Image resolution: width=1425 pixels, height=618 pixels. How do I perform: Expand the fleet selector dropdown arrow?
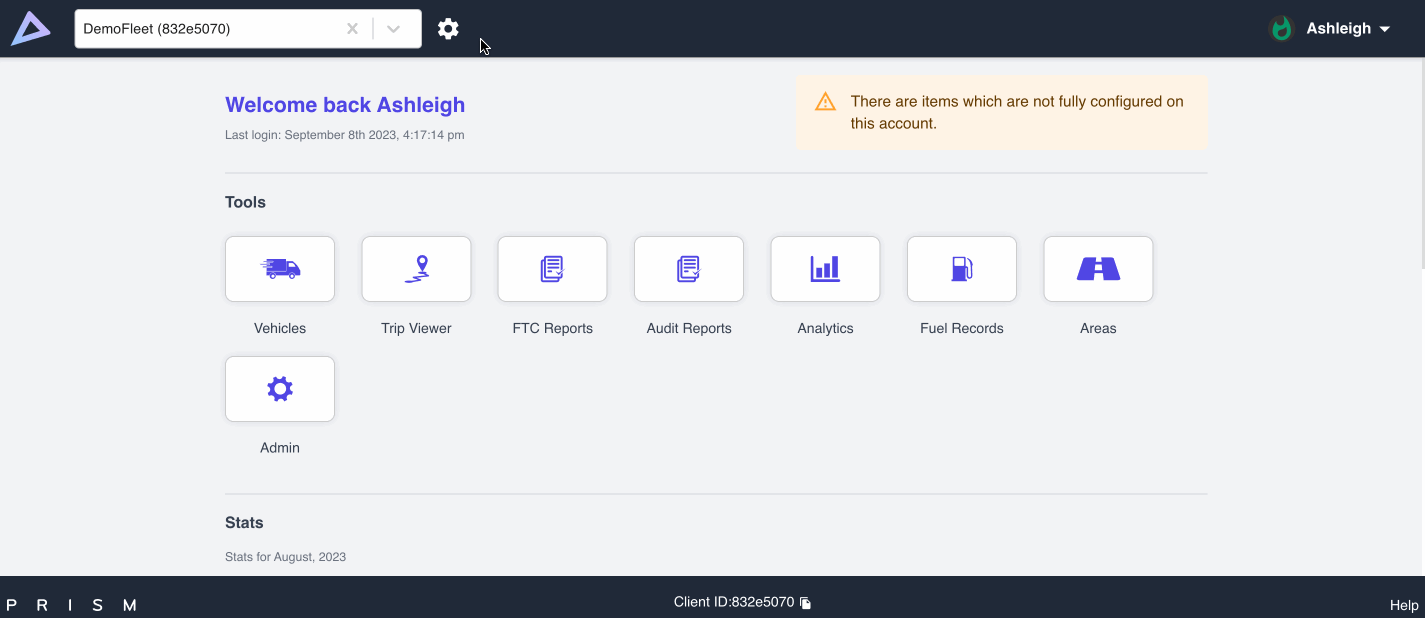394,29
